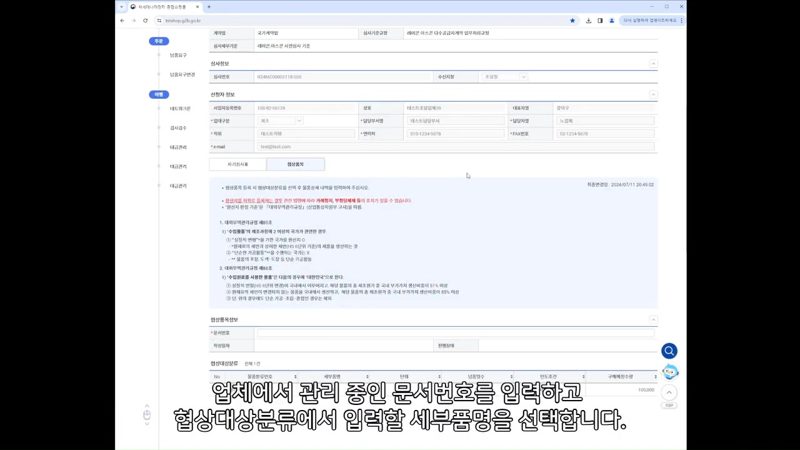Image resolution: width=800 pixels, height=450 pixels.
Task: Click the FAX번호 input field
Action: [x=605, y=134]
